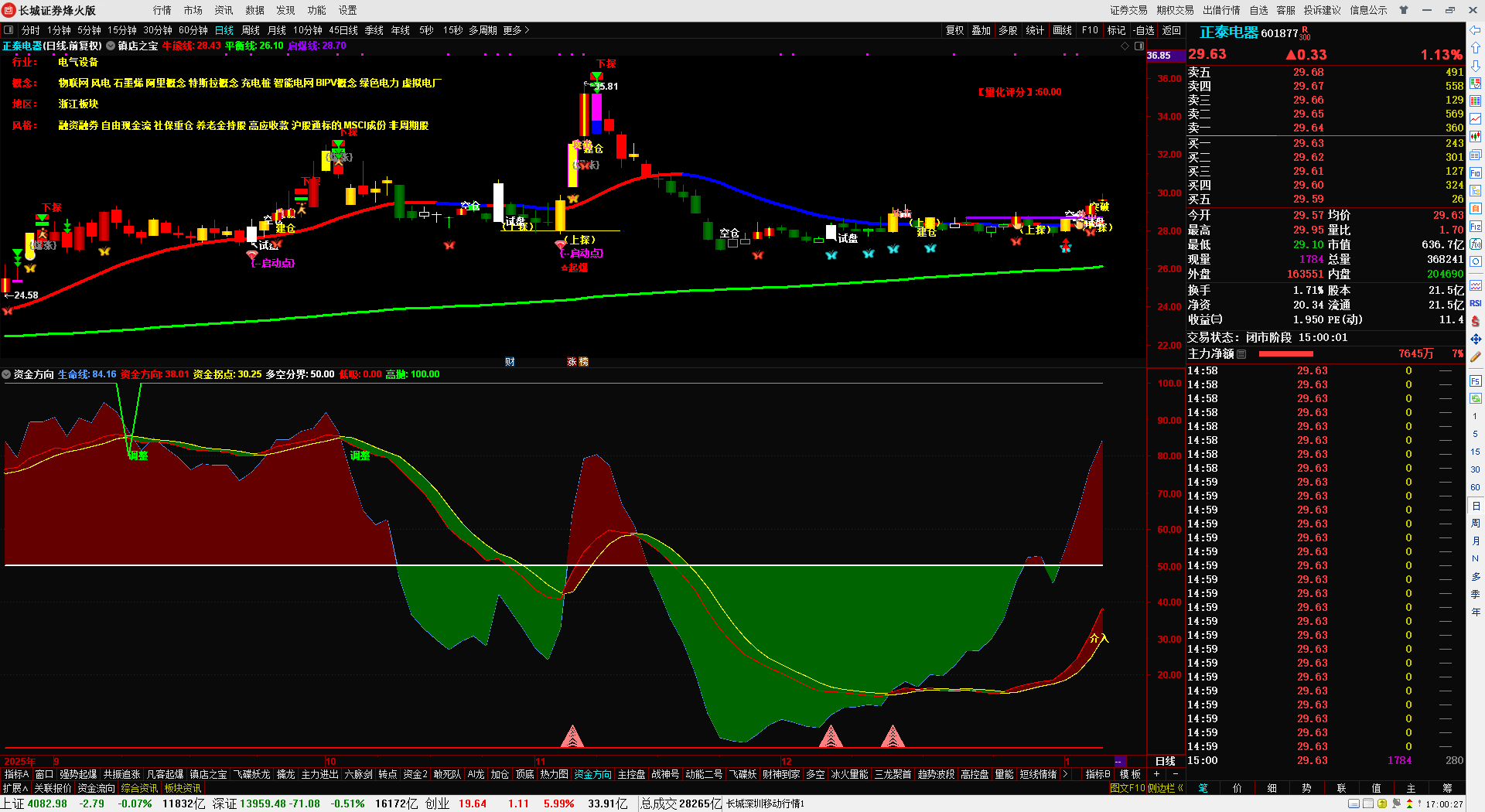Click the 模板 template button
The width and height of the screenshot is (1485, 812).
point(1130,774)
